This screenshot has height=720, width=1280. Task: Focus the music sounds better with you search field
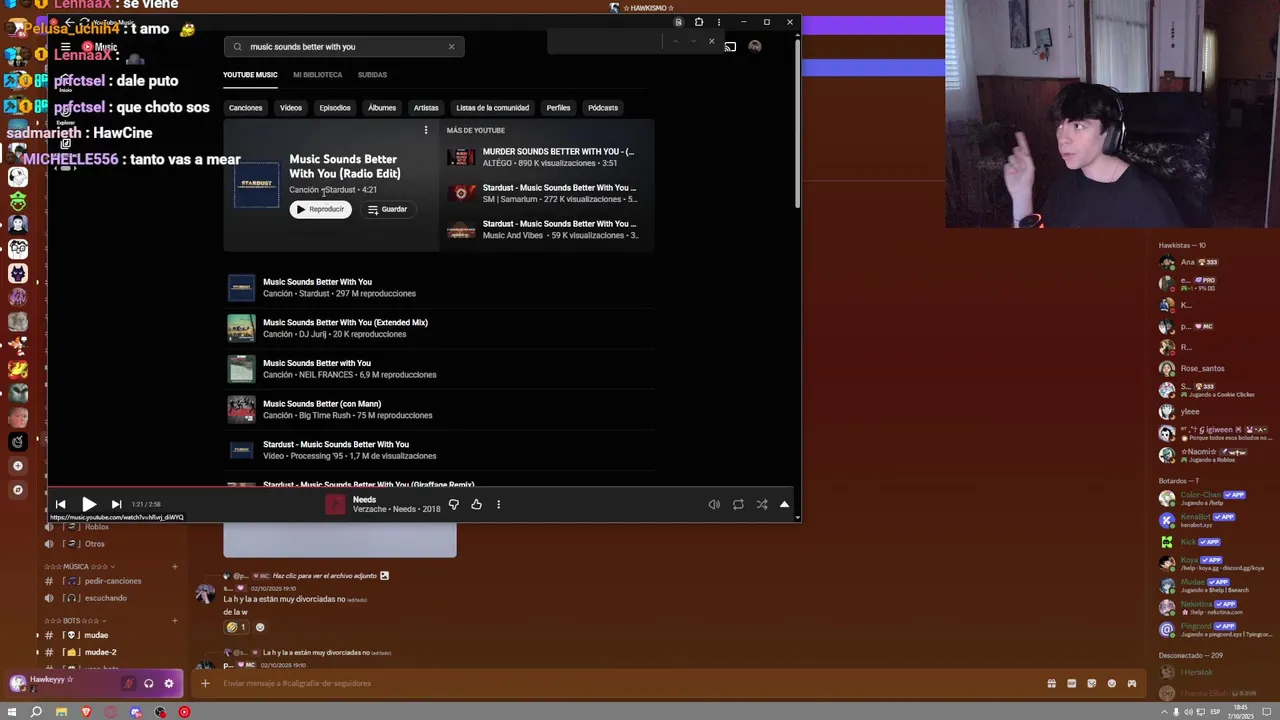pos(345,46)
